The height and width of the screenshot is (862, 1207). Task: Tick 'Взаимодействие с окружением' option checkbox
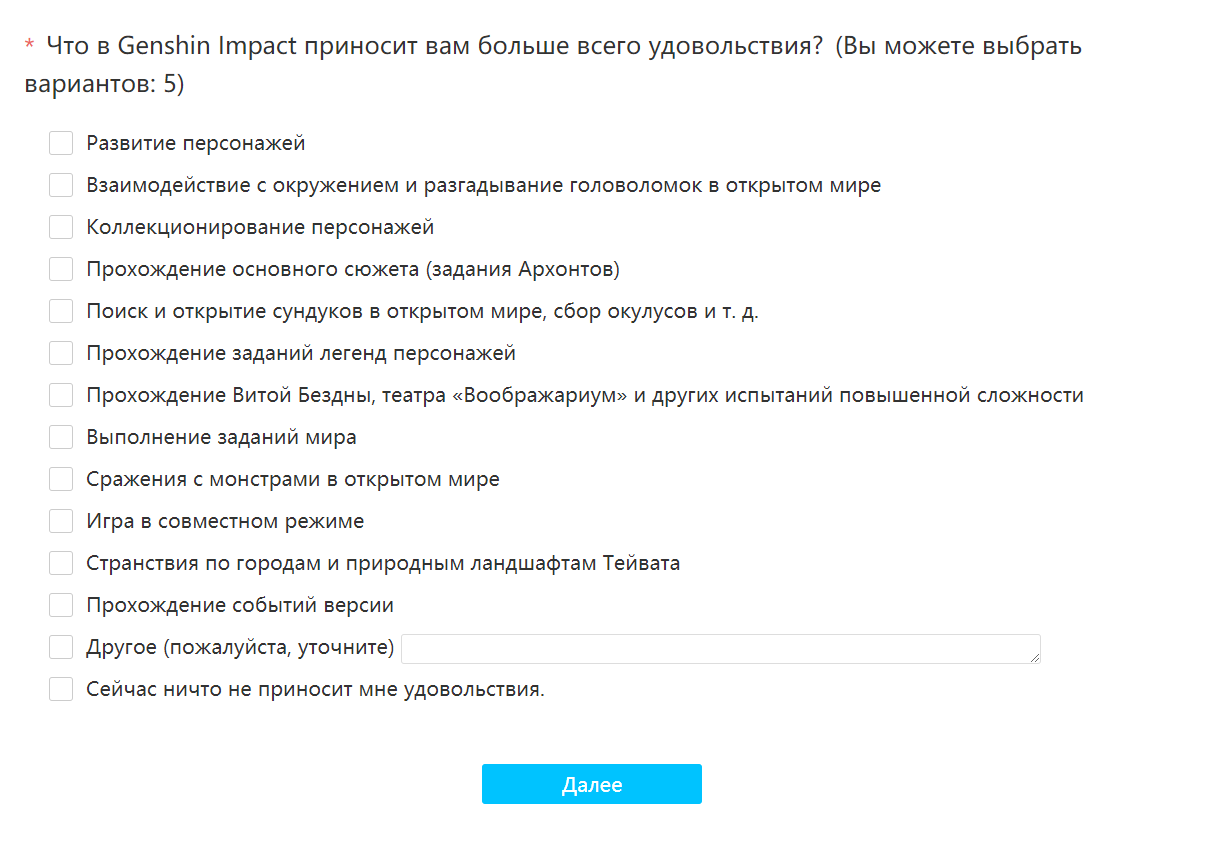click(61, 186)
